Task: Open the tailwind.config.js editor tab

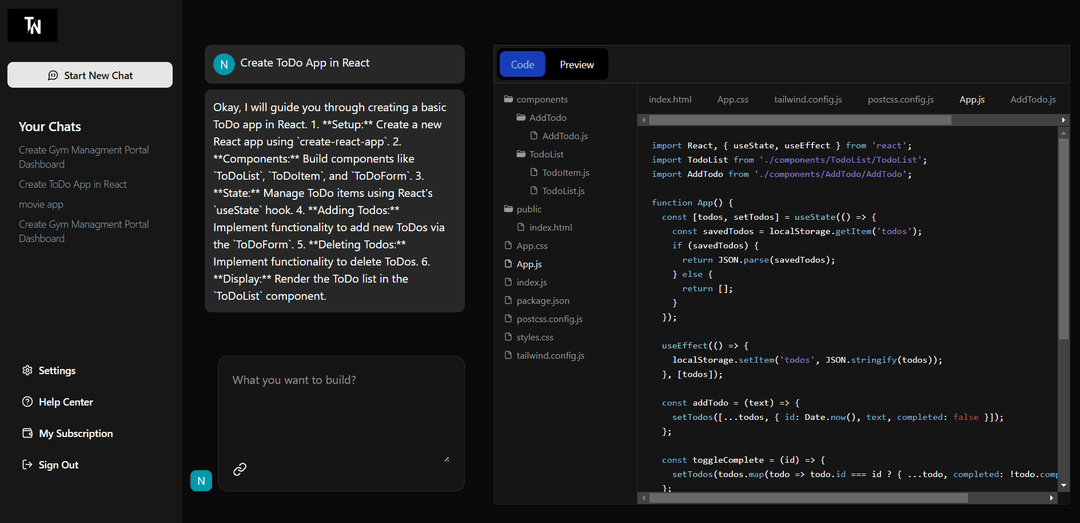Action: (808, 99)
